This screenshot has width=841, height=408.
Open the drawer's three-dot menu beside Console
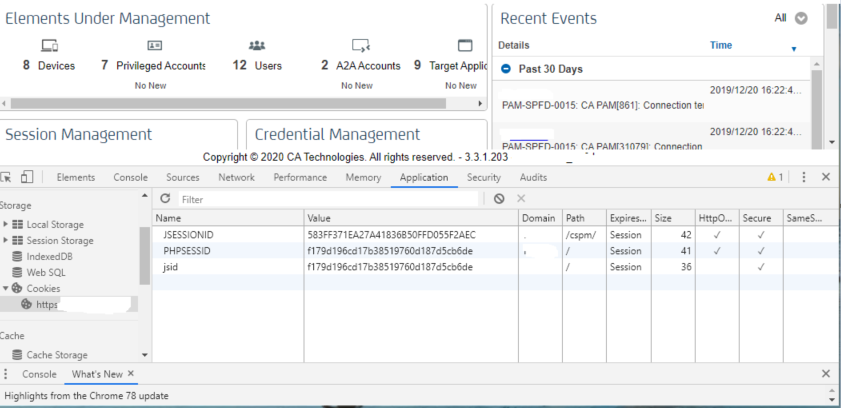[x=8, y=373]
